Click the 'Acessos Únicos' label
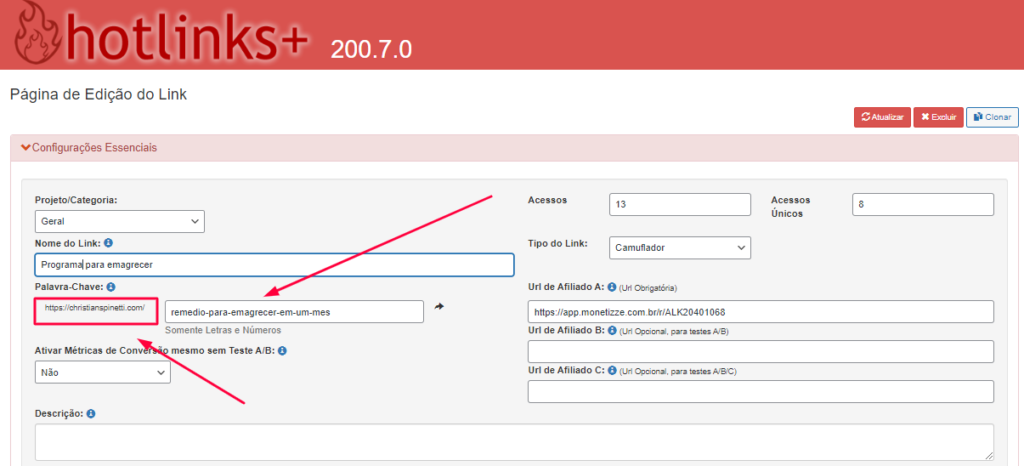Image resolution: width=1024 pixels, height=466 pixels. point(790,206)
